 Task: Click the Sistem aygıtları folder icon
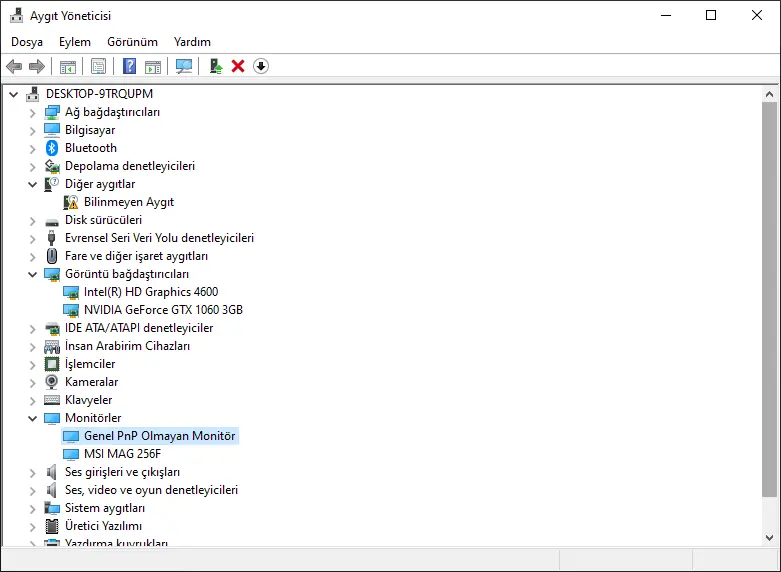tap(52, 508)
